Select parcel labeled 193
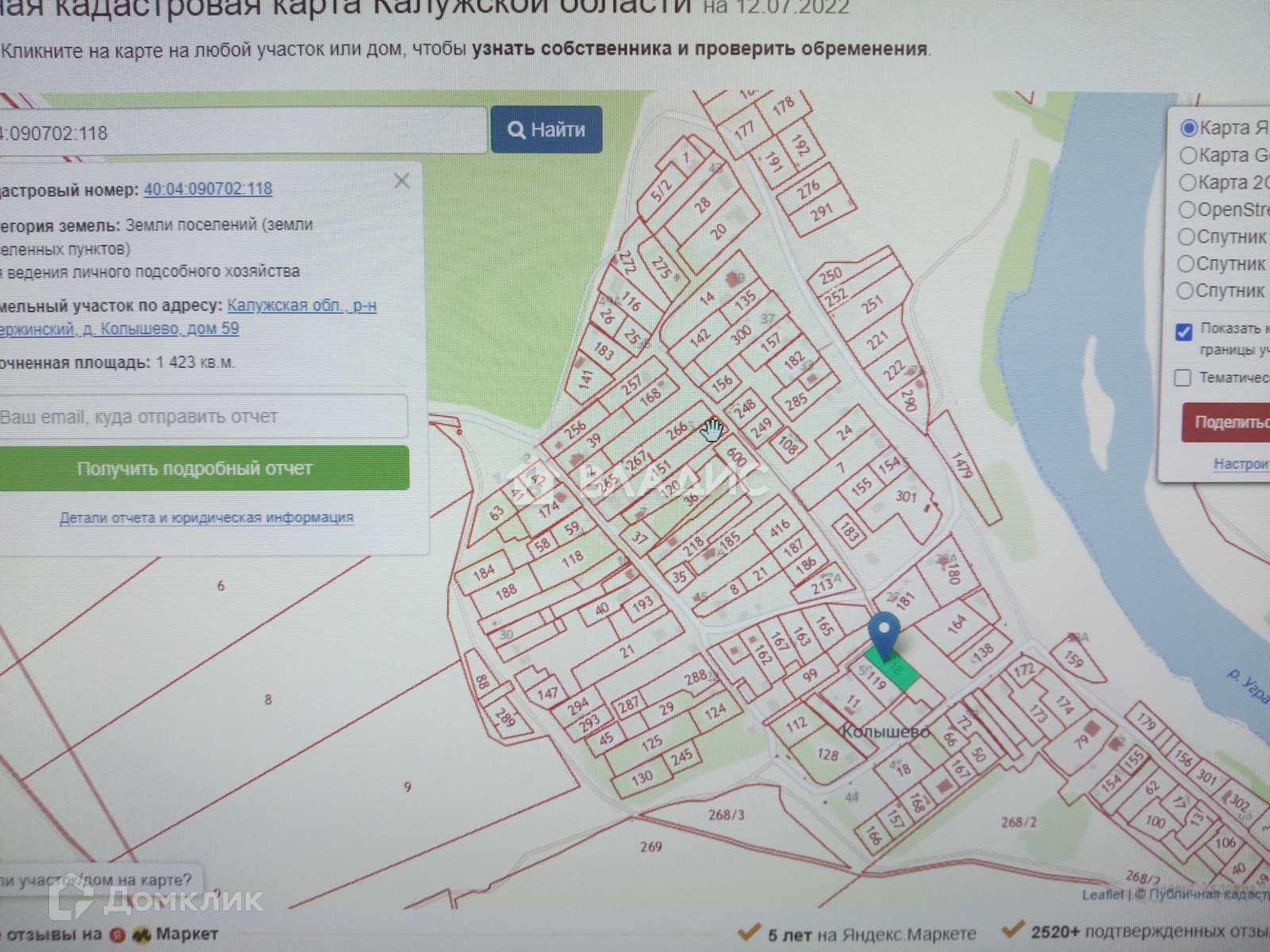This screenshot has height=952, width=1270. (642, 603)
